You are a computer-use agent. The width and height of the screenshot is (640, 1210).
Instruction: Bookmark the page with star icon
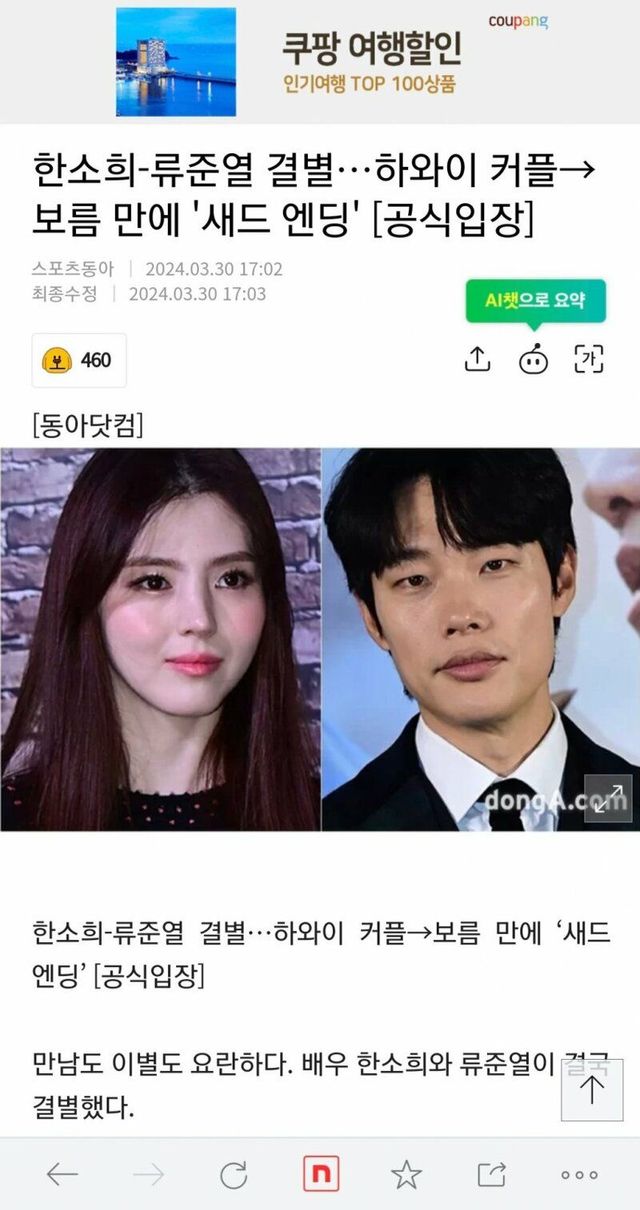click(x=406, y=1175)
